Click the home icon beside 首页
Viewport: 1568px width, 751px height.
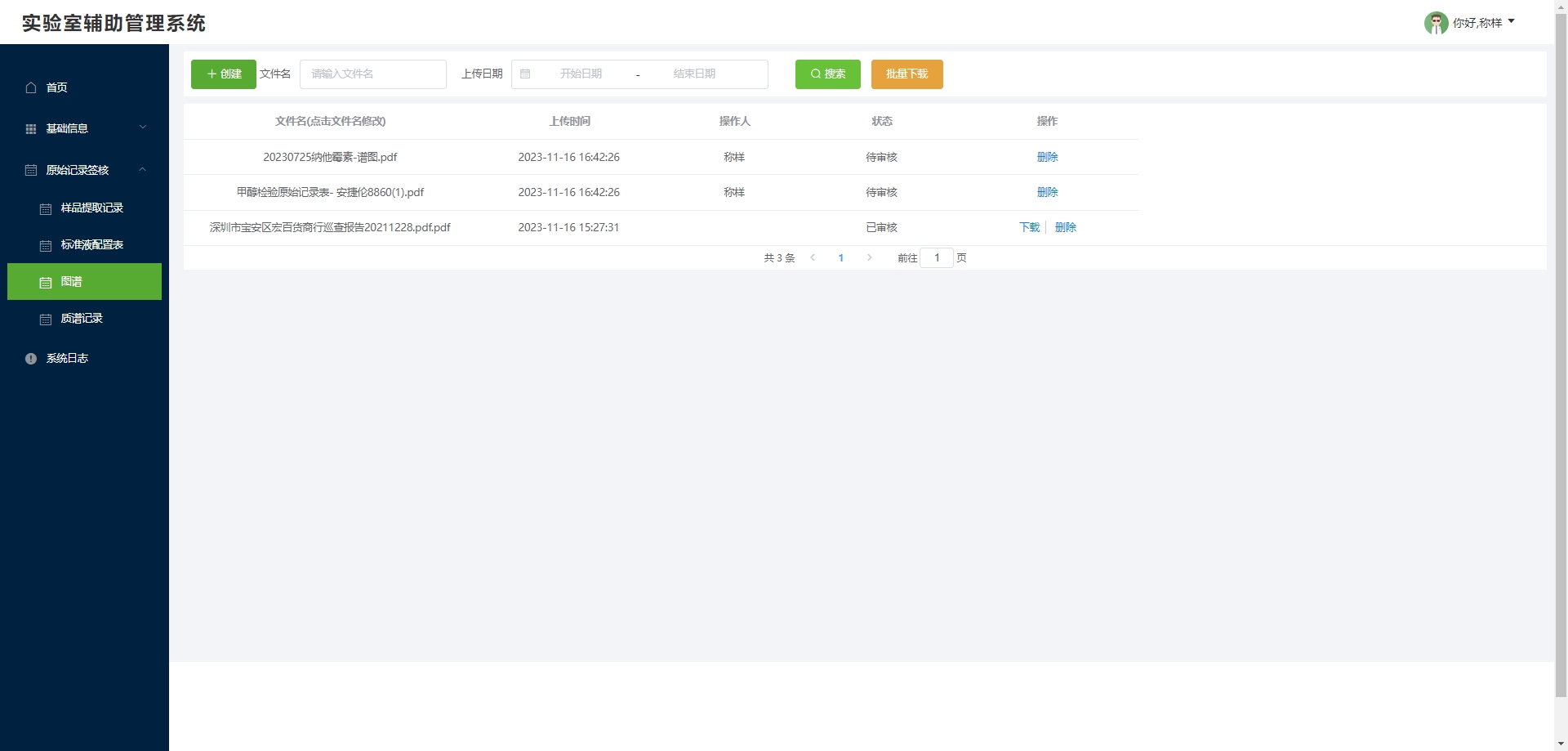click(31, 87)
